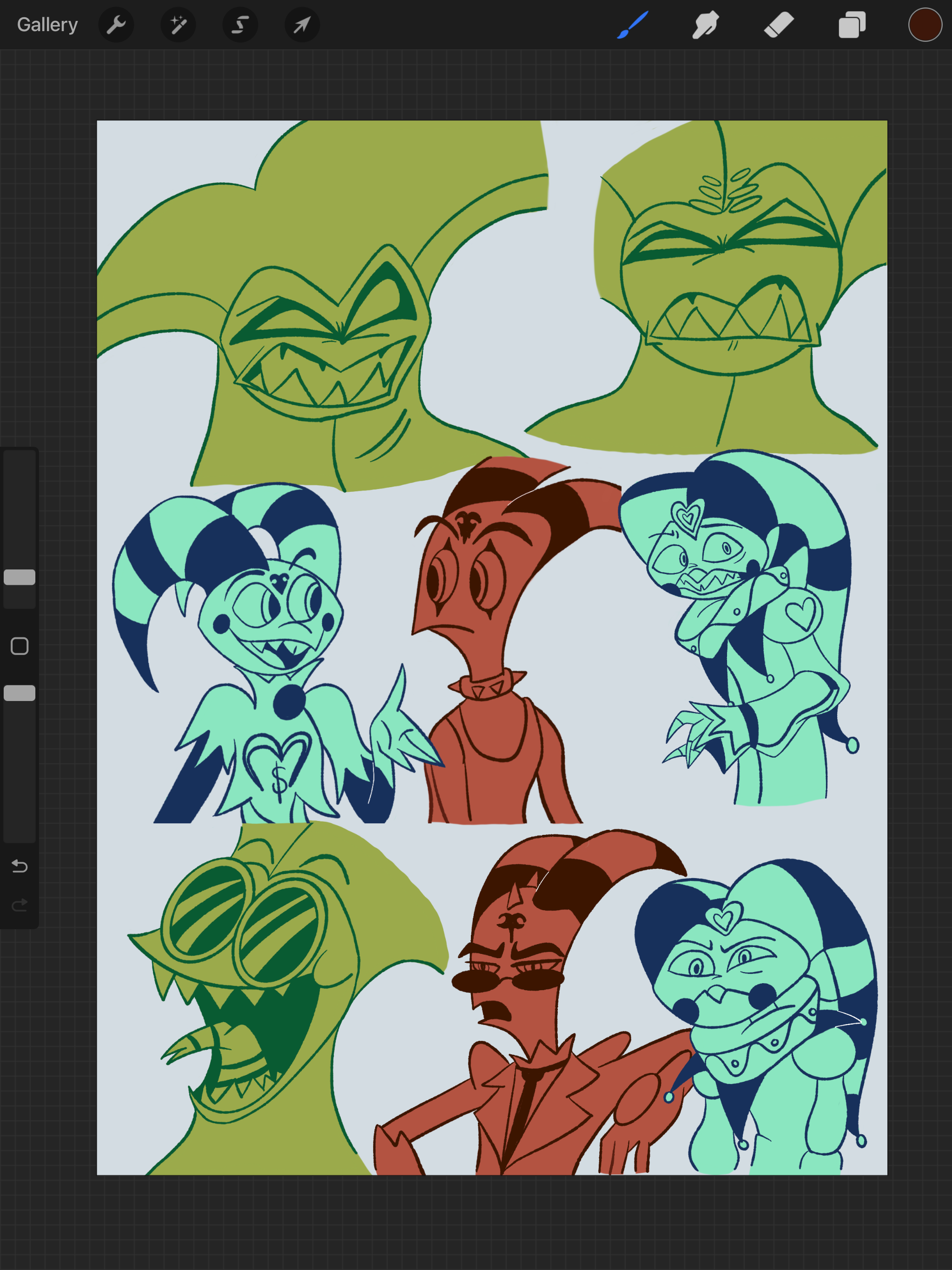Activate the Transform arrow tool
Image resolution: width=952 pixels, height=1270 pixels.
tap(302, 25)
